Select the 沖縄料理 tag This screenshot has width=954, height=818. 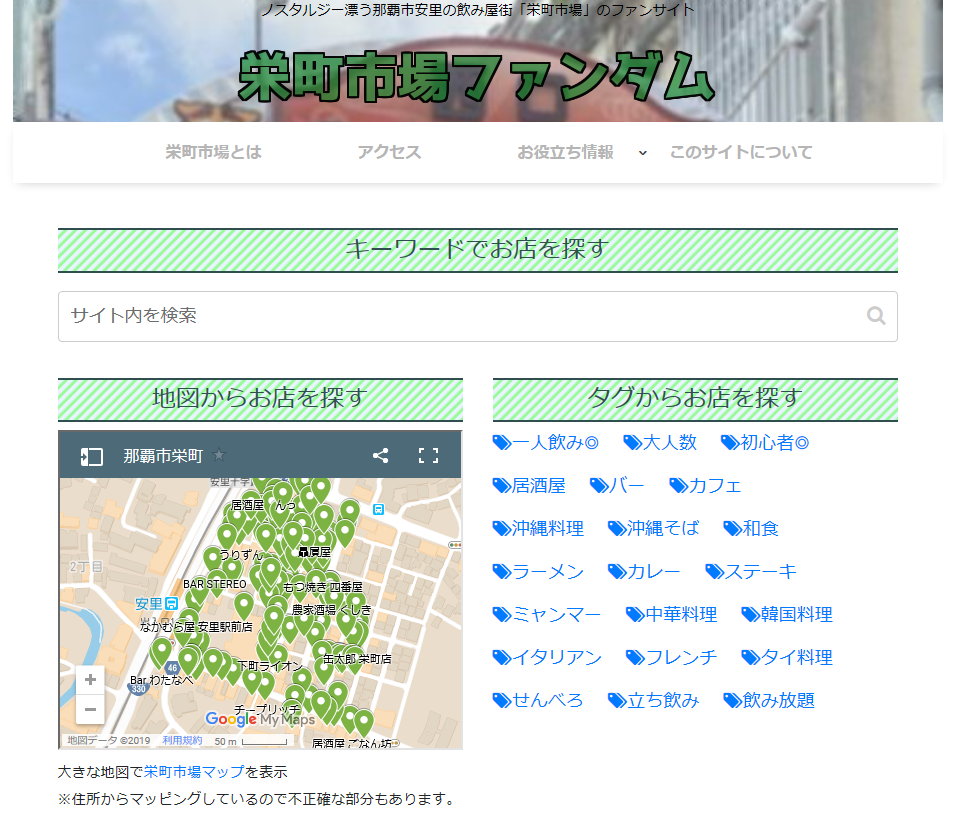pos(538,528)
